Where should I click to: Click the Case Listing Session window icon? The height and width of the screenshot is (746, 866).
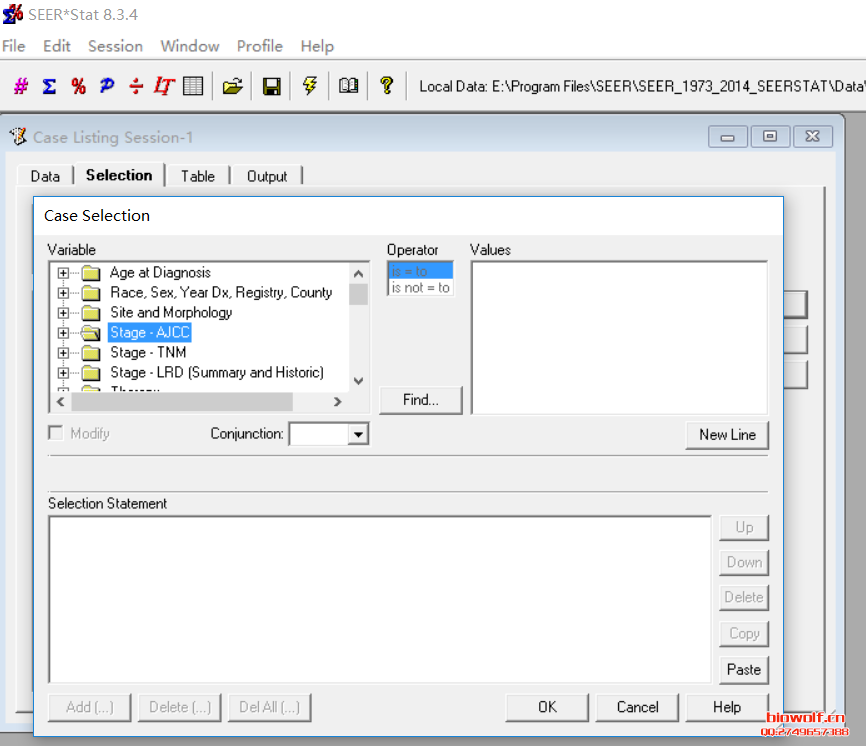18,136
